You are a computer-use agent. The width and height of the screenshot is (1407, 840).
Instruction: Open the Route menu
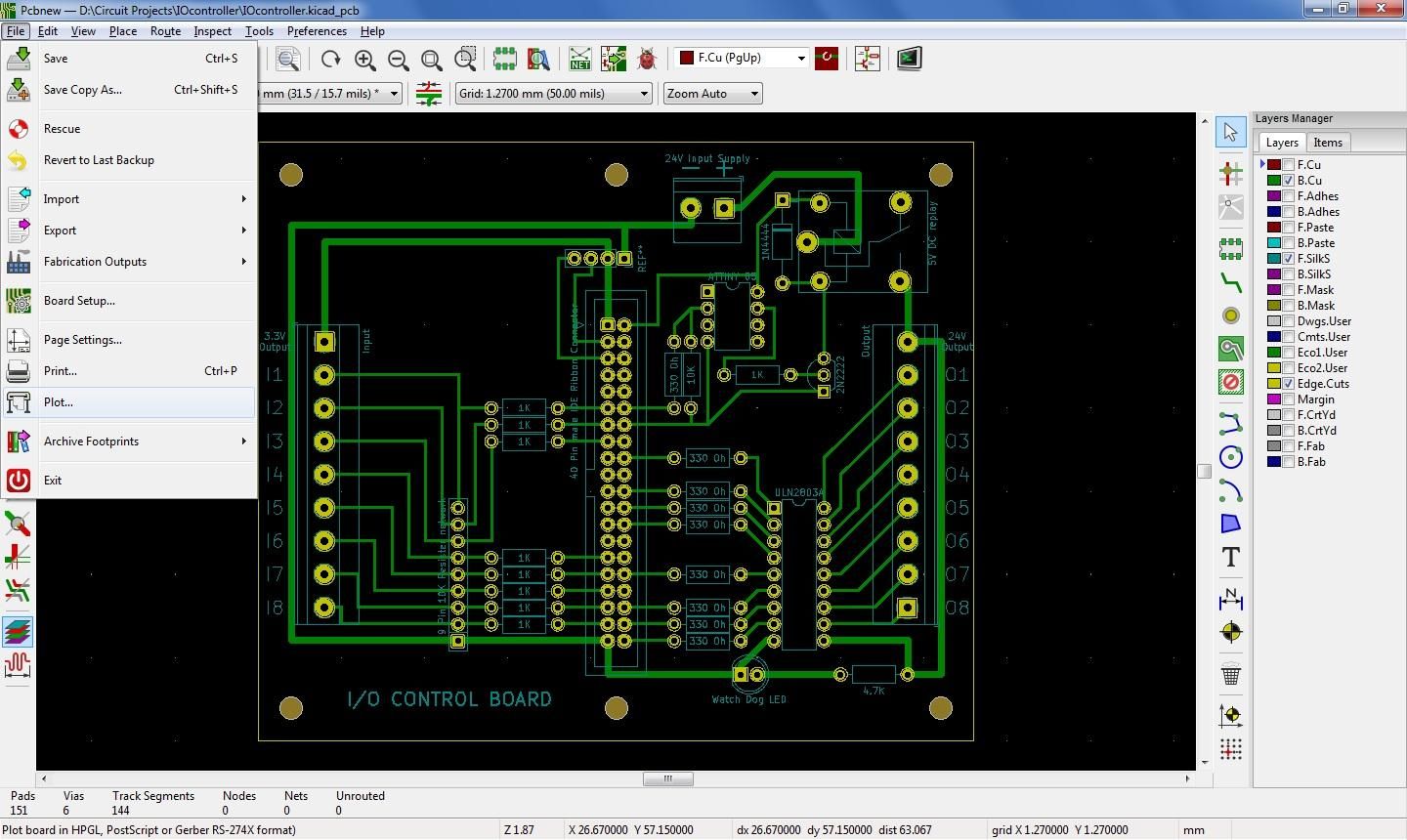(x=165, y=30)
